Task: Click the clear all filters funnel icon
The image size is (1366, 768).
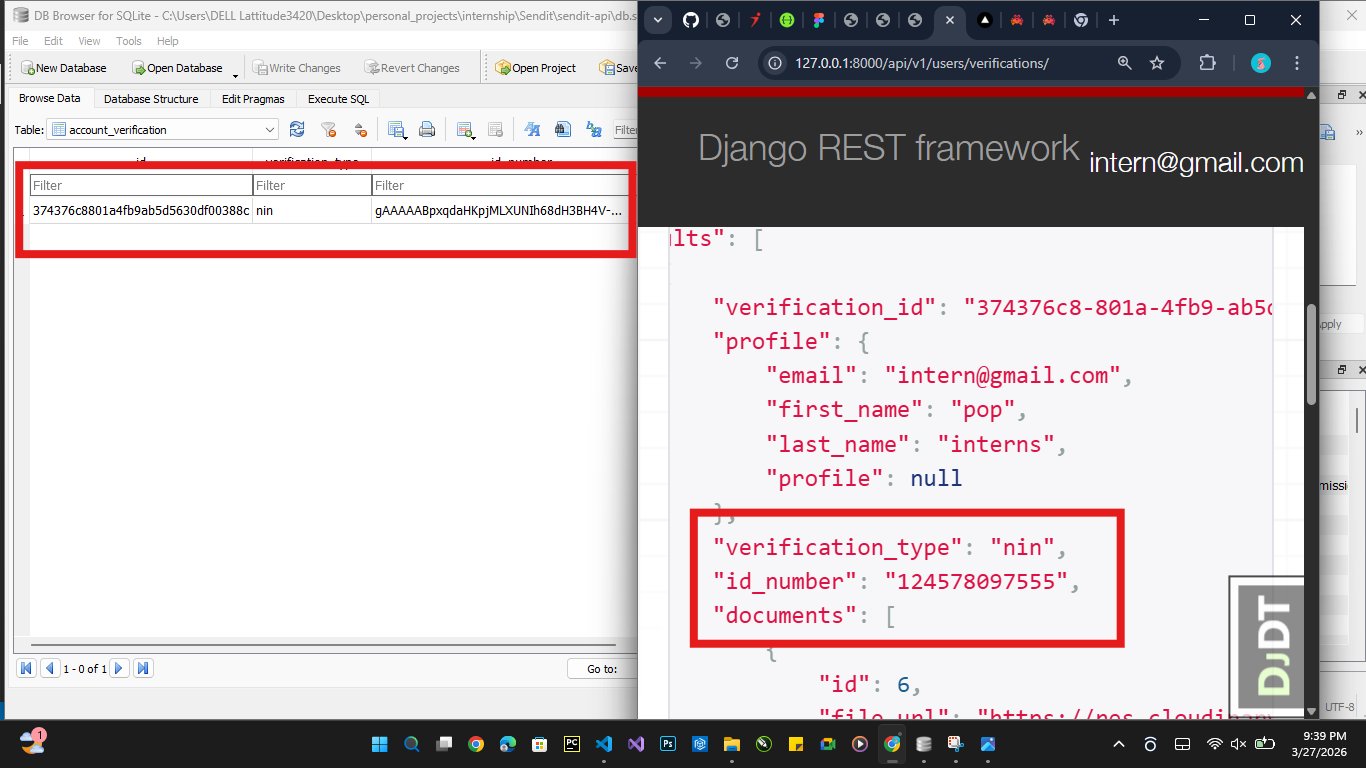Action: point(328,129)
